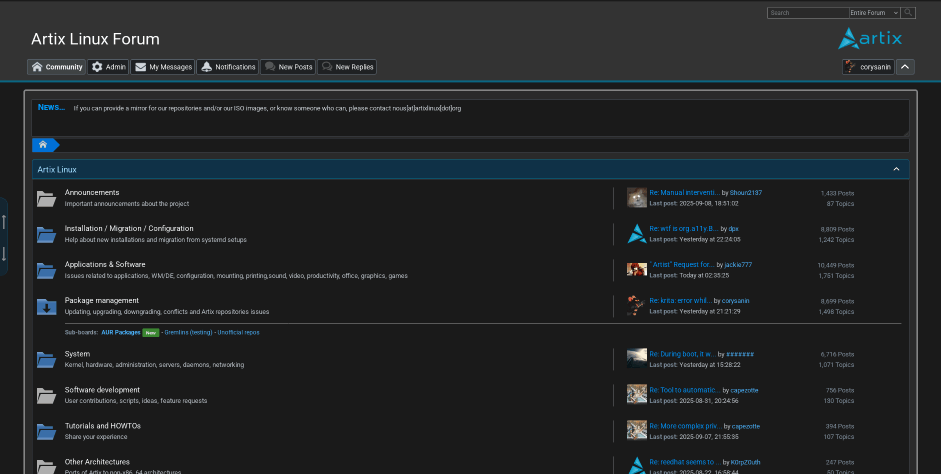The height and width of the screenshot is (474, 941).
Task: Click corysanin's avatar in Package management row
Action: (x=637, y=305)
